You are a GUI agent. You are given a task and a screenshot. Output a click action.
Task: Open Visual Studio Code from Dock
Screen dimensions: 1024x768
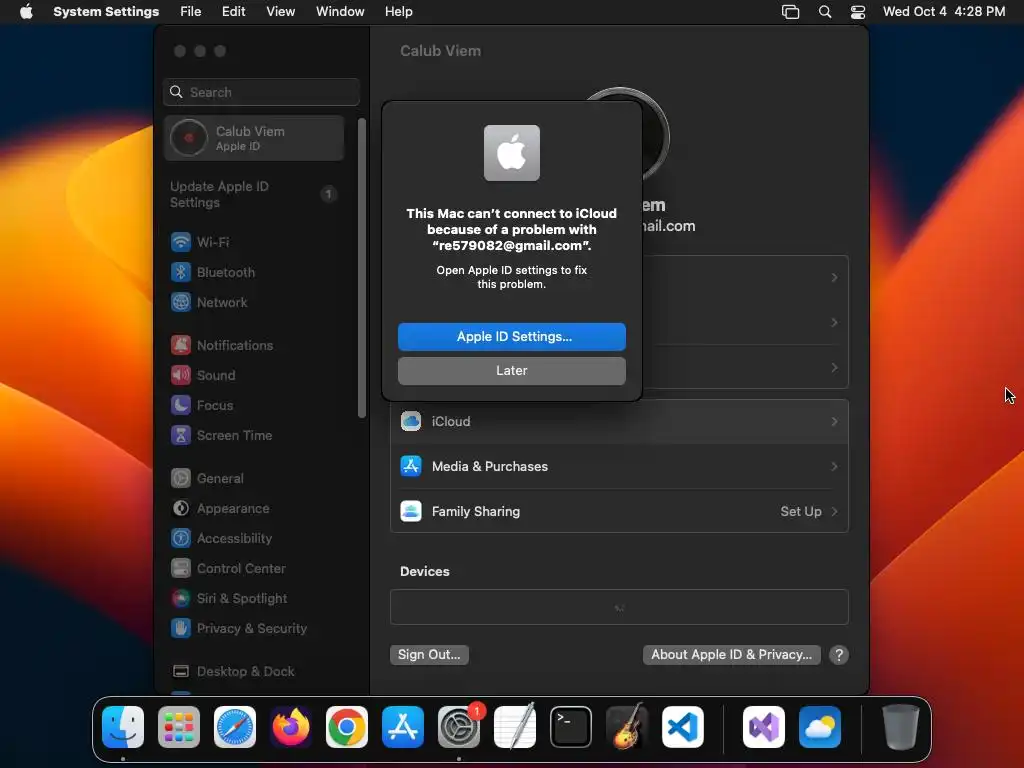coord(683,727)
